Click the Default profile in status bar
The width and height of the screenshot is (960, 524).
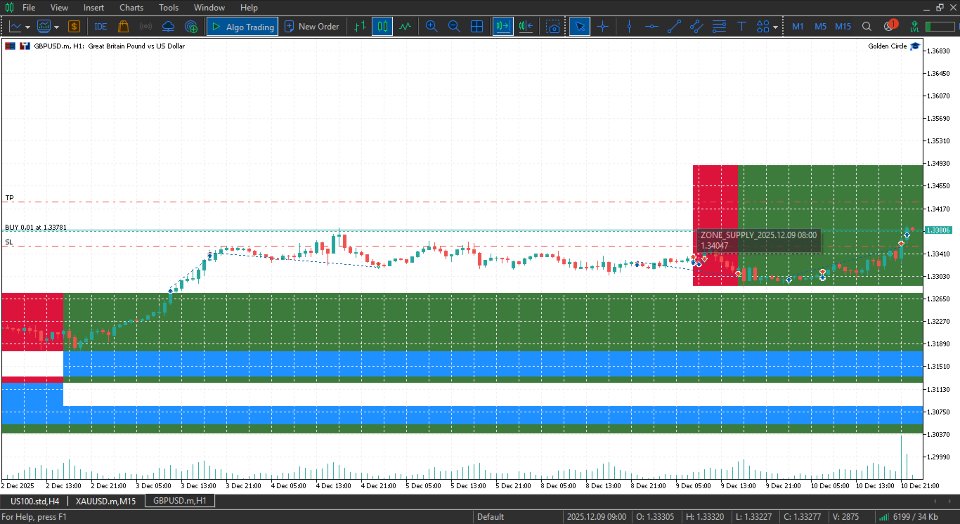[x=490, y=517]
